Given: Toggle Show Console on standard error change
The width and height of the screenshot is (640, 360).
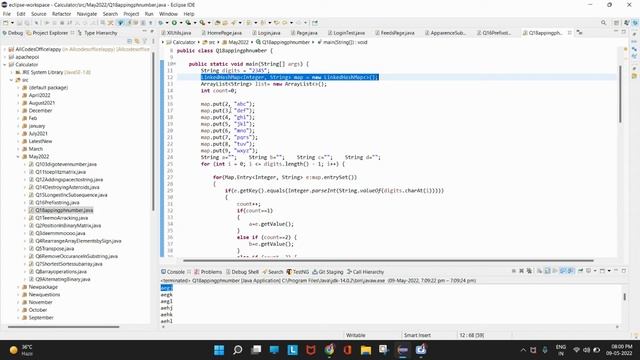Looking at the screenshot, I should point(570,271).
